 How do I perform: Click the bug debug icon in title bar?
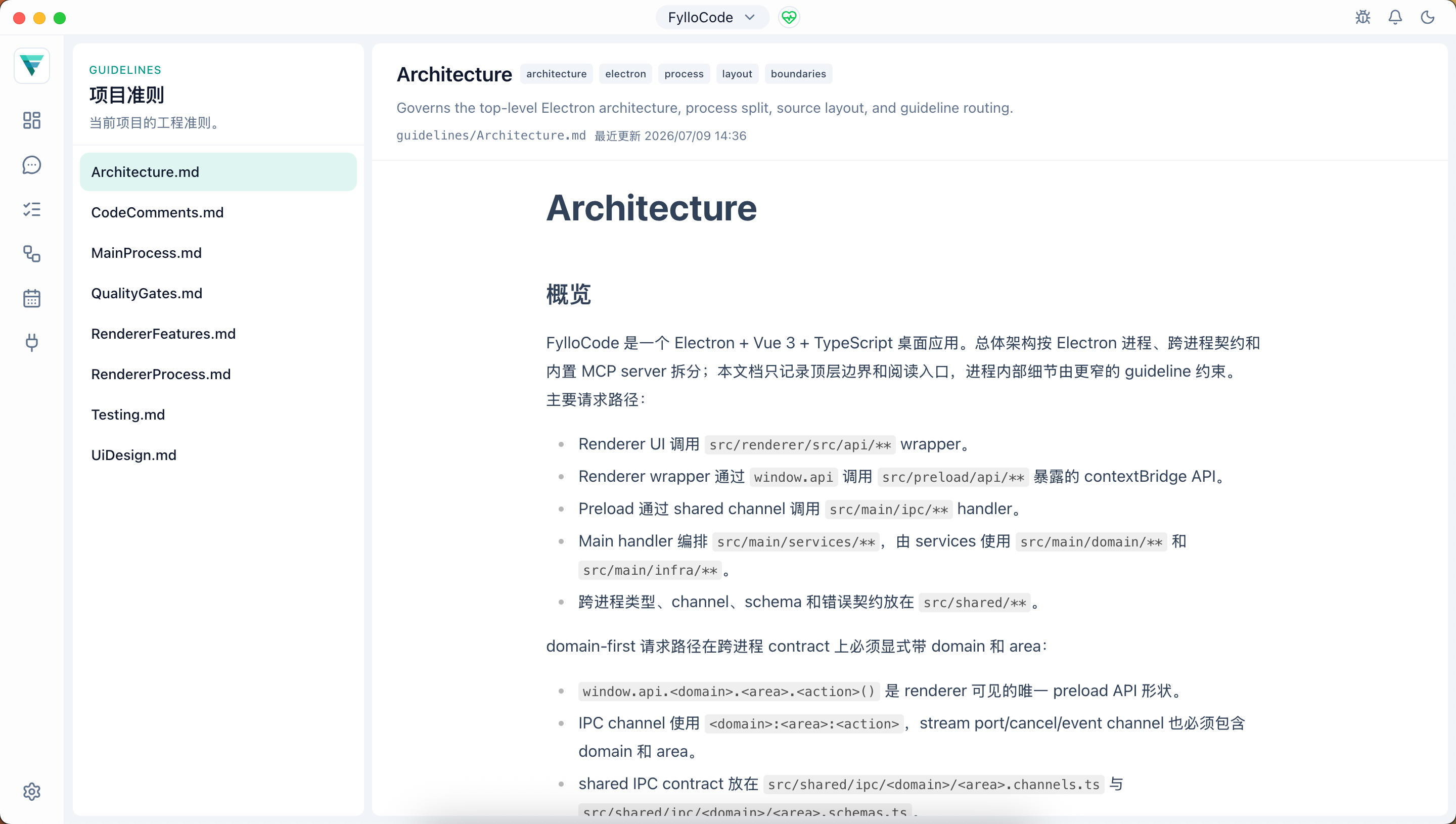point(1362,18)
